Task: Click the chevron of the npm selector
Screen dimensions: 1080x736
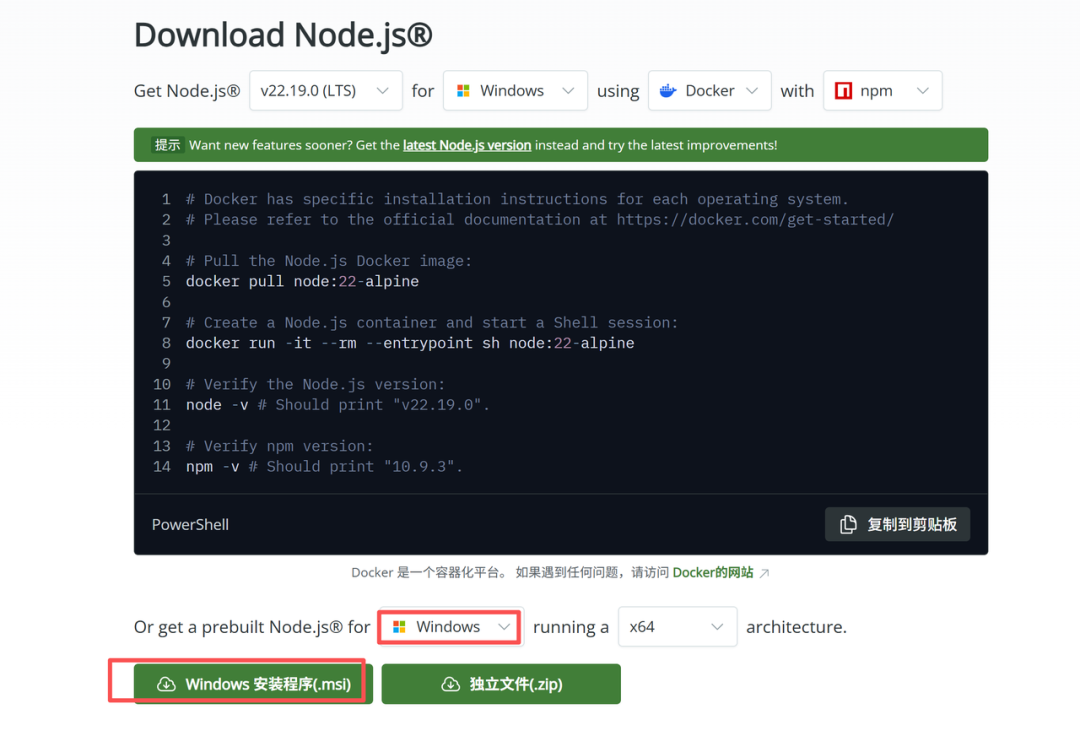Action: [923, 91]
